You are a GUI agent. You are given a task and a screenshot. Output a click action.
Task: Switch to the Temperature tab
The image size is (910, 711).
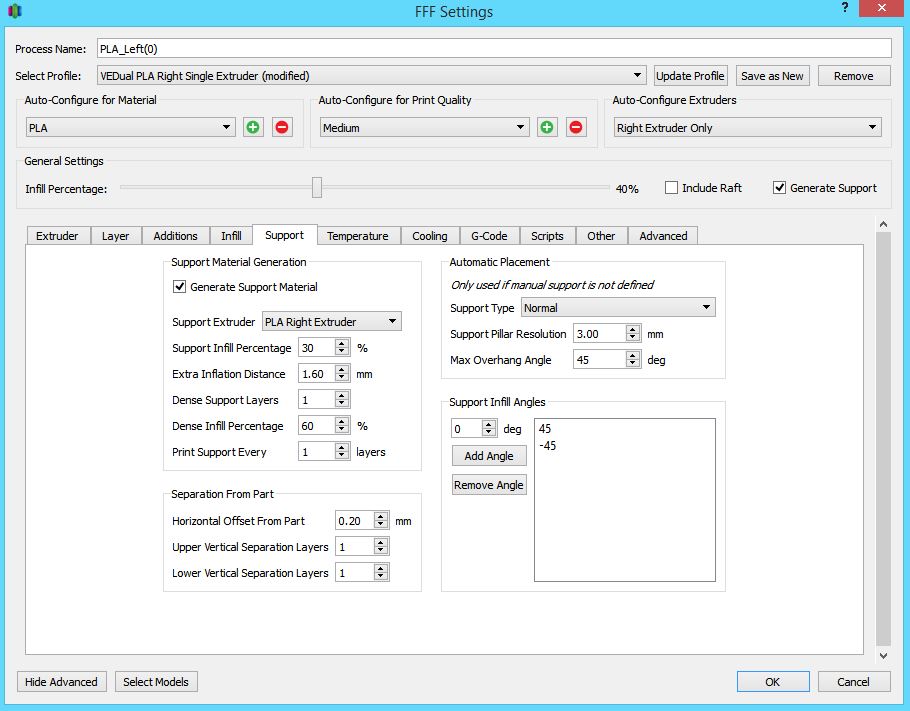(357, 236)
